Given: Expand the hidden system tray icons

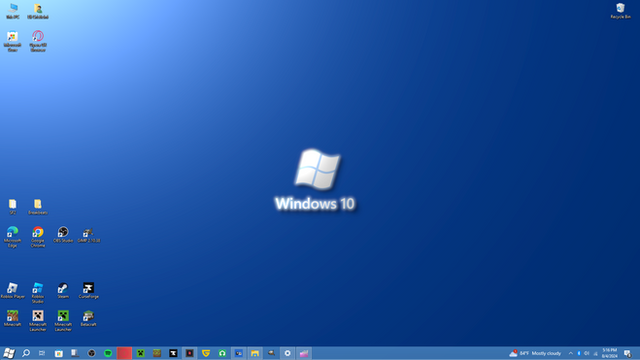Looking at the screenshot, I should pos(571,353).
